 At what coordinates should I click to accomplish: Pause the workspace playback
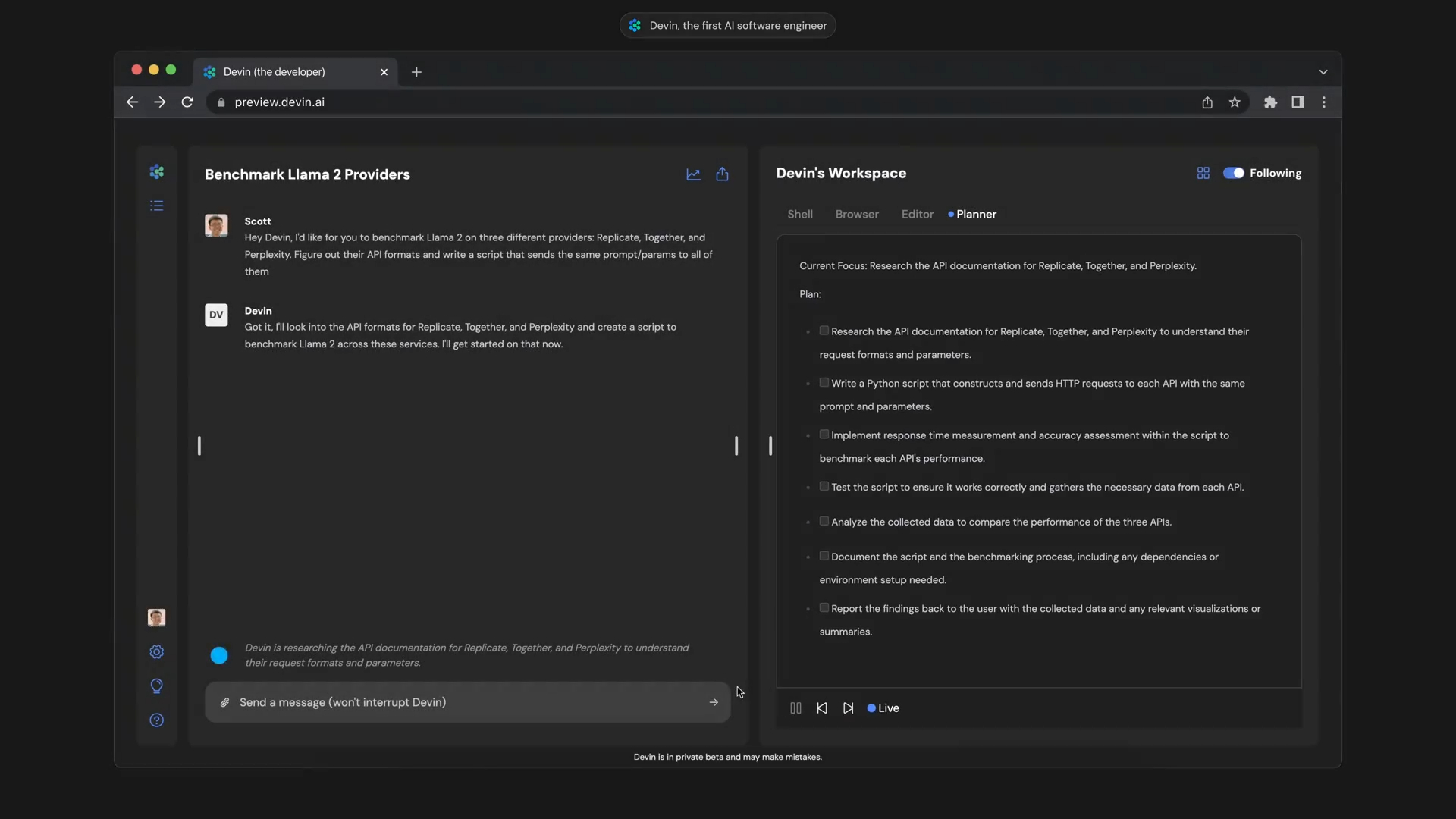tap(795, 708)
